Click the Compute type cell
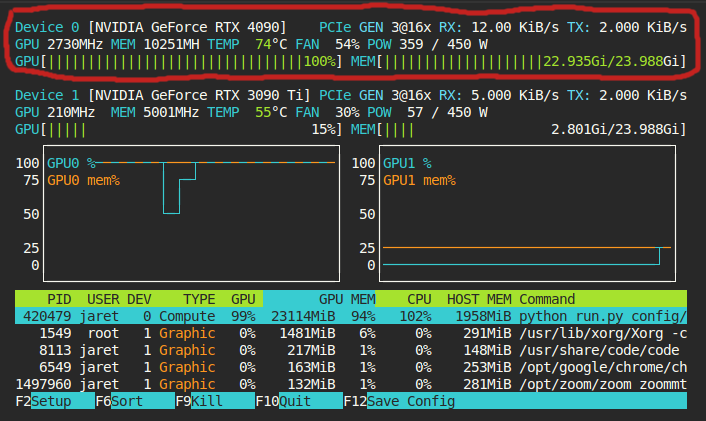This screenshot has width=706, height=421. [187, 316]
